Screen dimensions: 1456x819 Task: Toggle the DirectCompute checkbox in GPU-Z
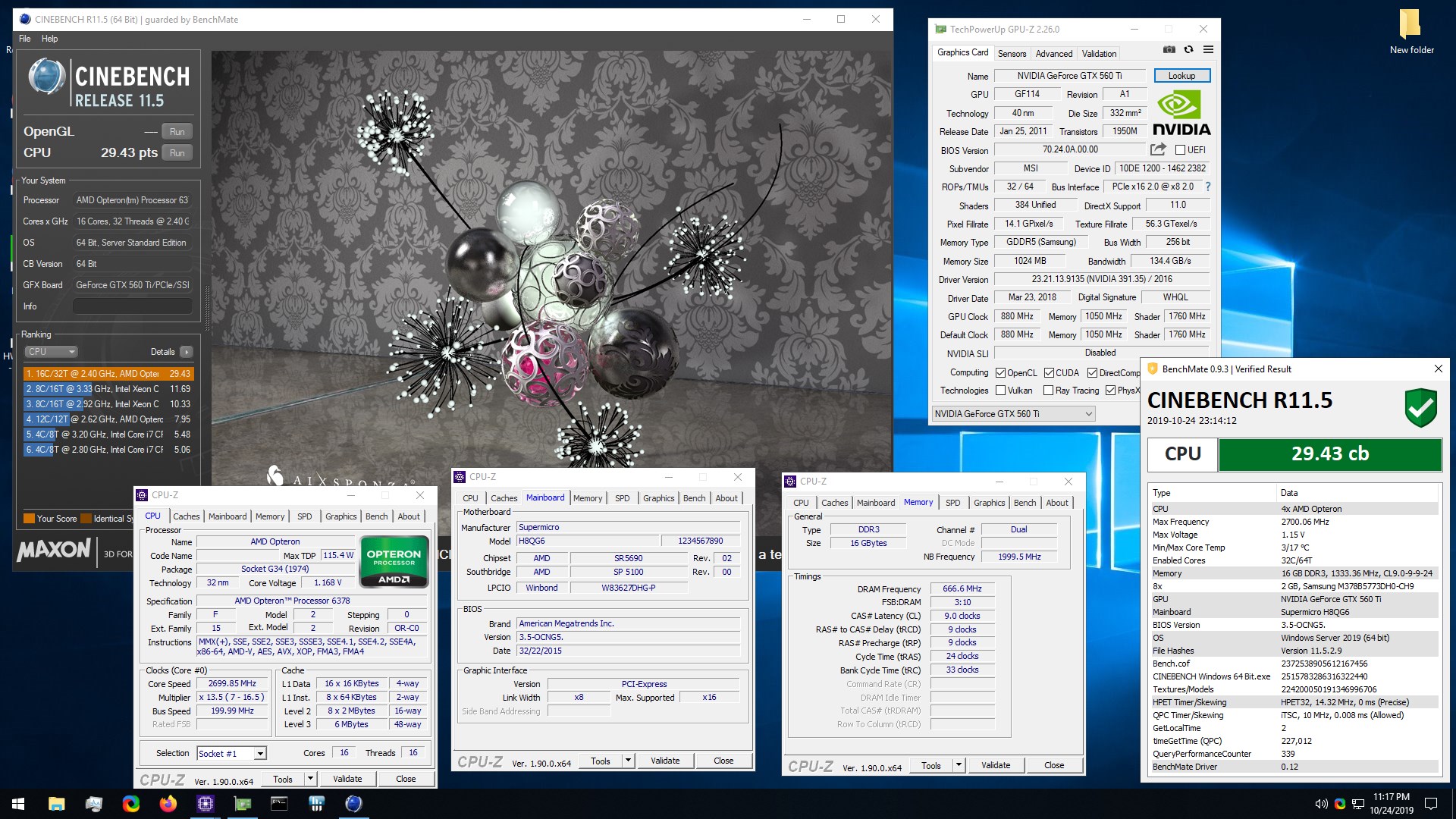(x=1092, y=373)
